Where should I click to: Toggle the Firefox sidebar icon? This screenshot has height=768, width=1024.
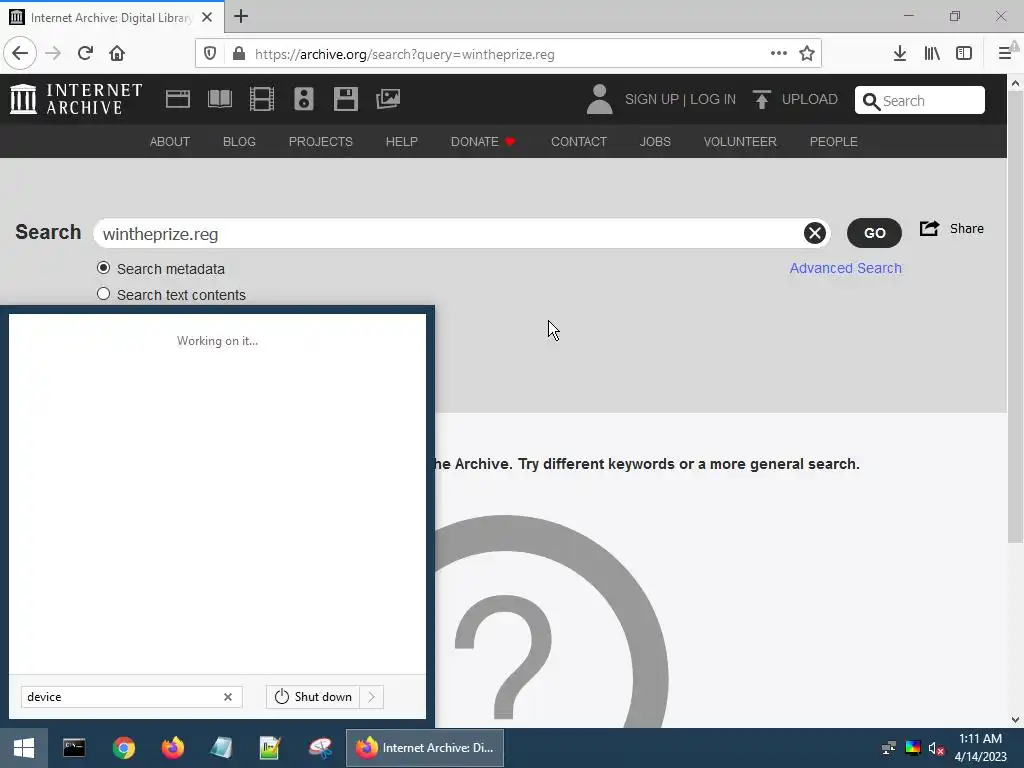pos(964,54)
